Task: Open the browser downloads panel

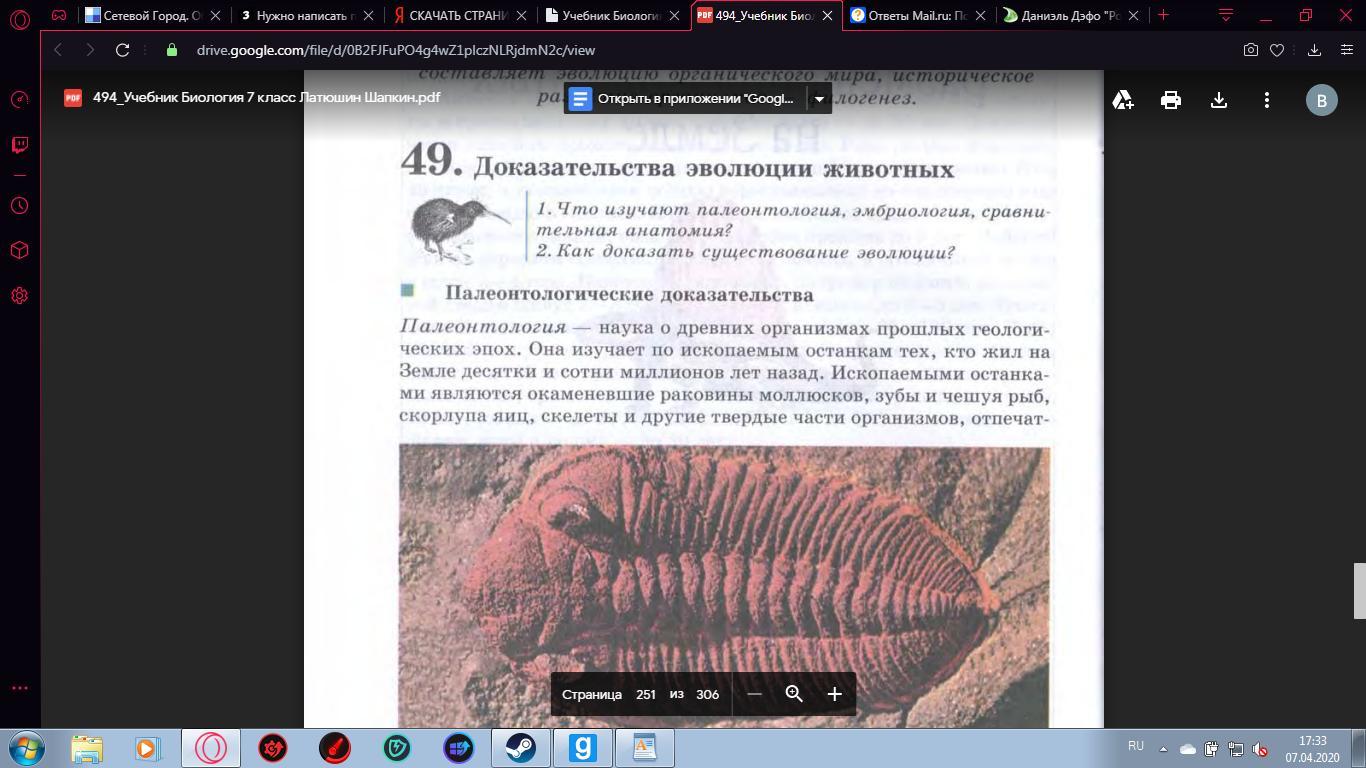Action: (x=1314, y=50)
